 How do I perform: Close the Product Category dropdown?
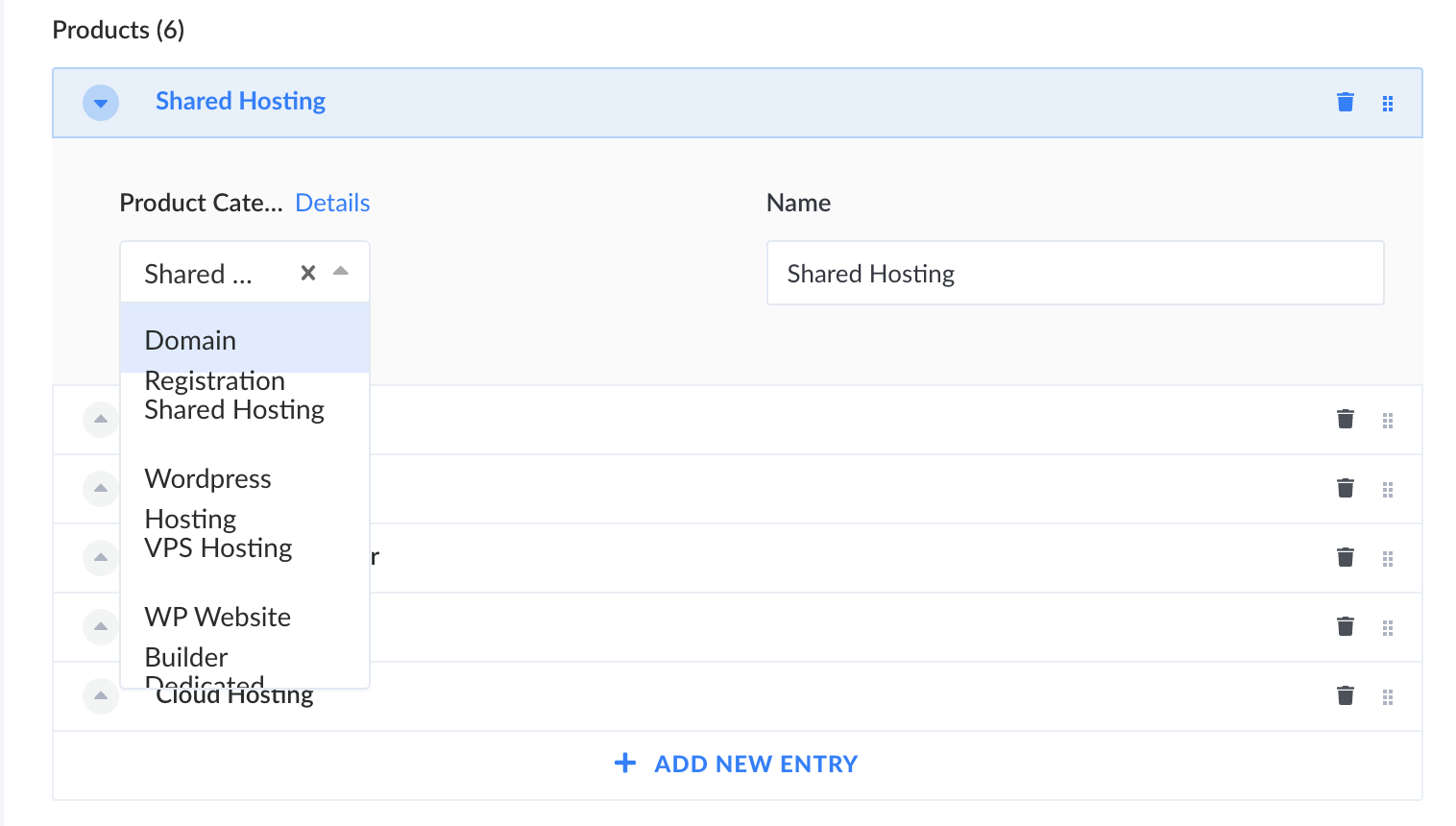pos(340,272)
